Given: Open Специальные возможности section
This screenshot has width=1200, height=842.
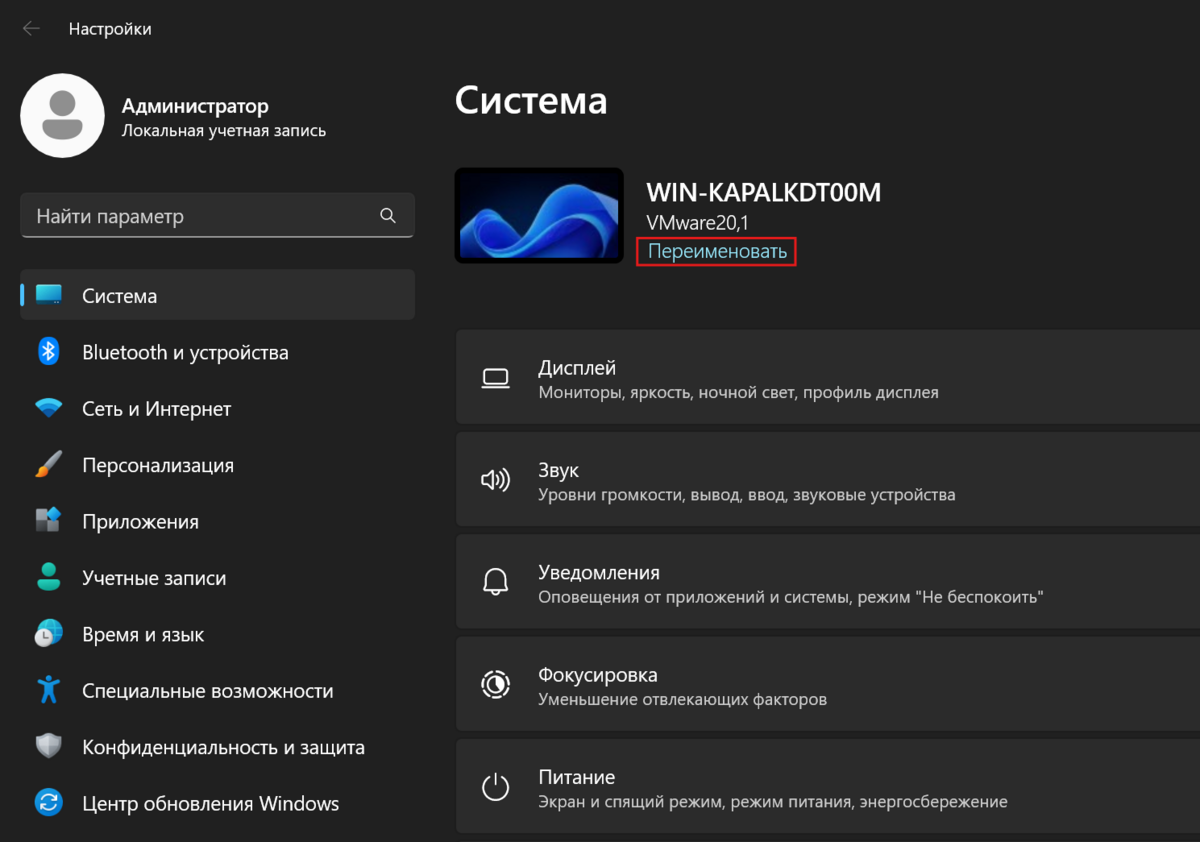Looking at the screenshot, I should 207,691.
